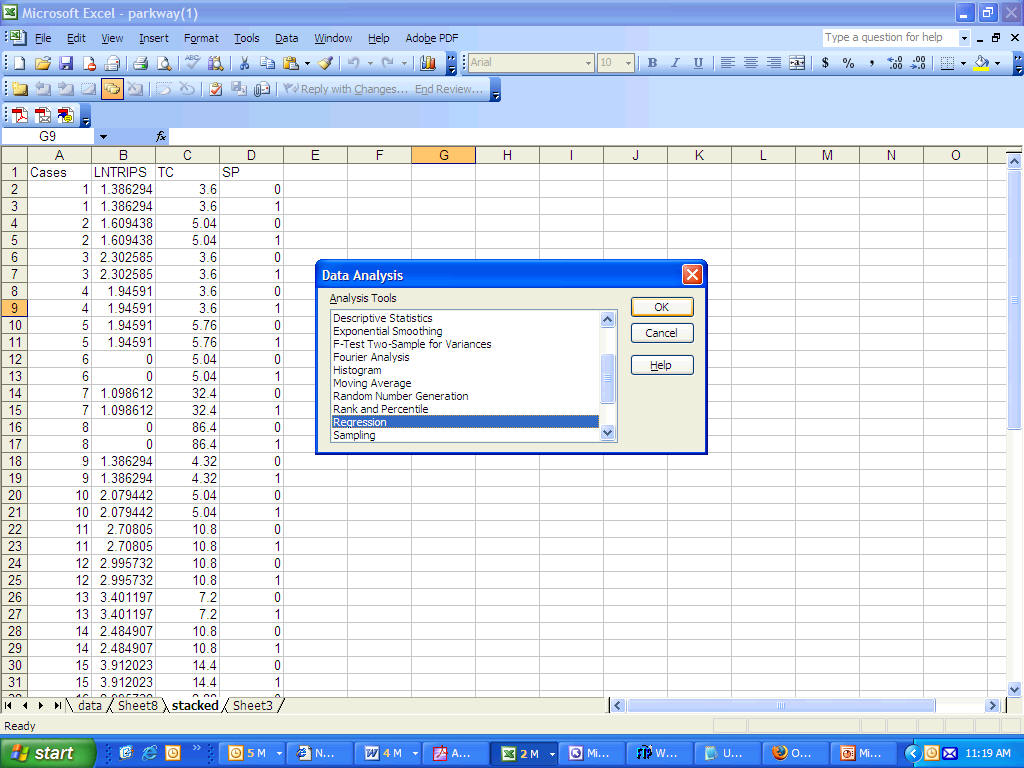1024x768 pixels.
Task: Click Cancel in the Data Analysis dialog
Action: pyautogui.click(x=662, y=333)
